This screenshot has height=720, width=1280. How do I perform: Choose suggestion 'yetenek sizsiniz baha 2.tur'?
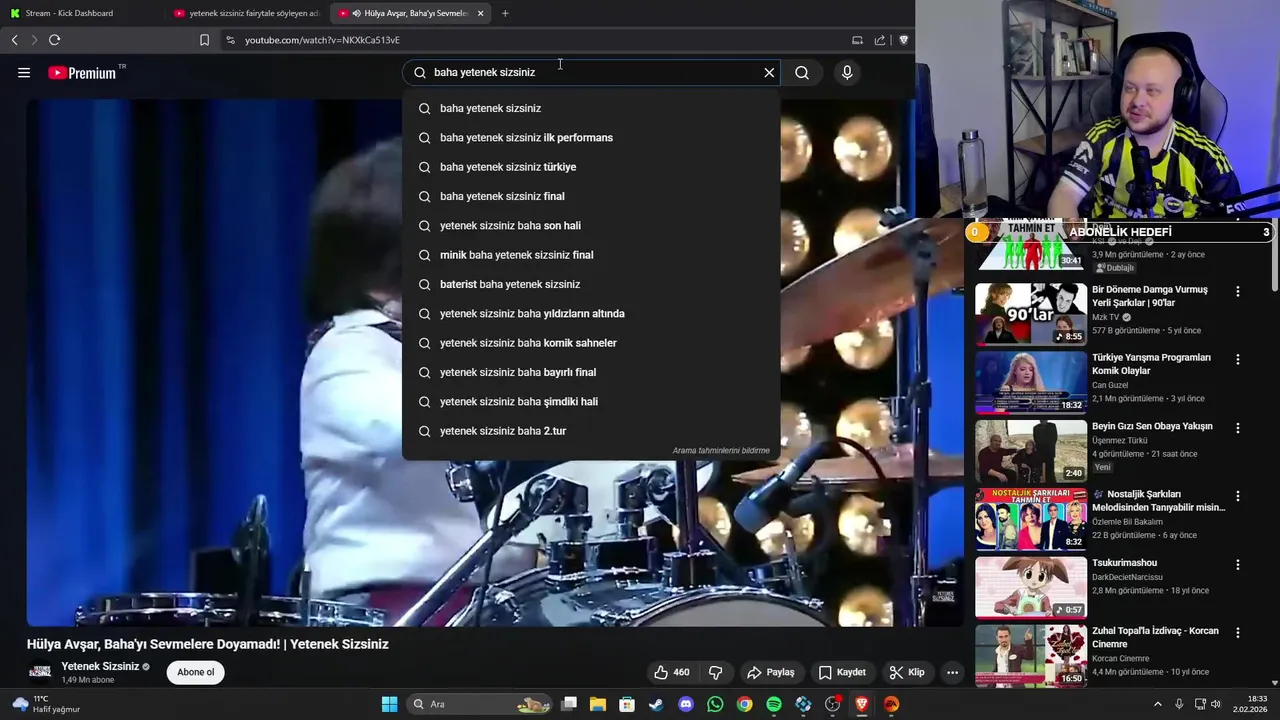pyautogui.click(x=591, y=431)
